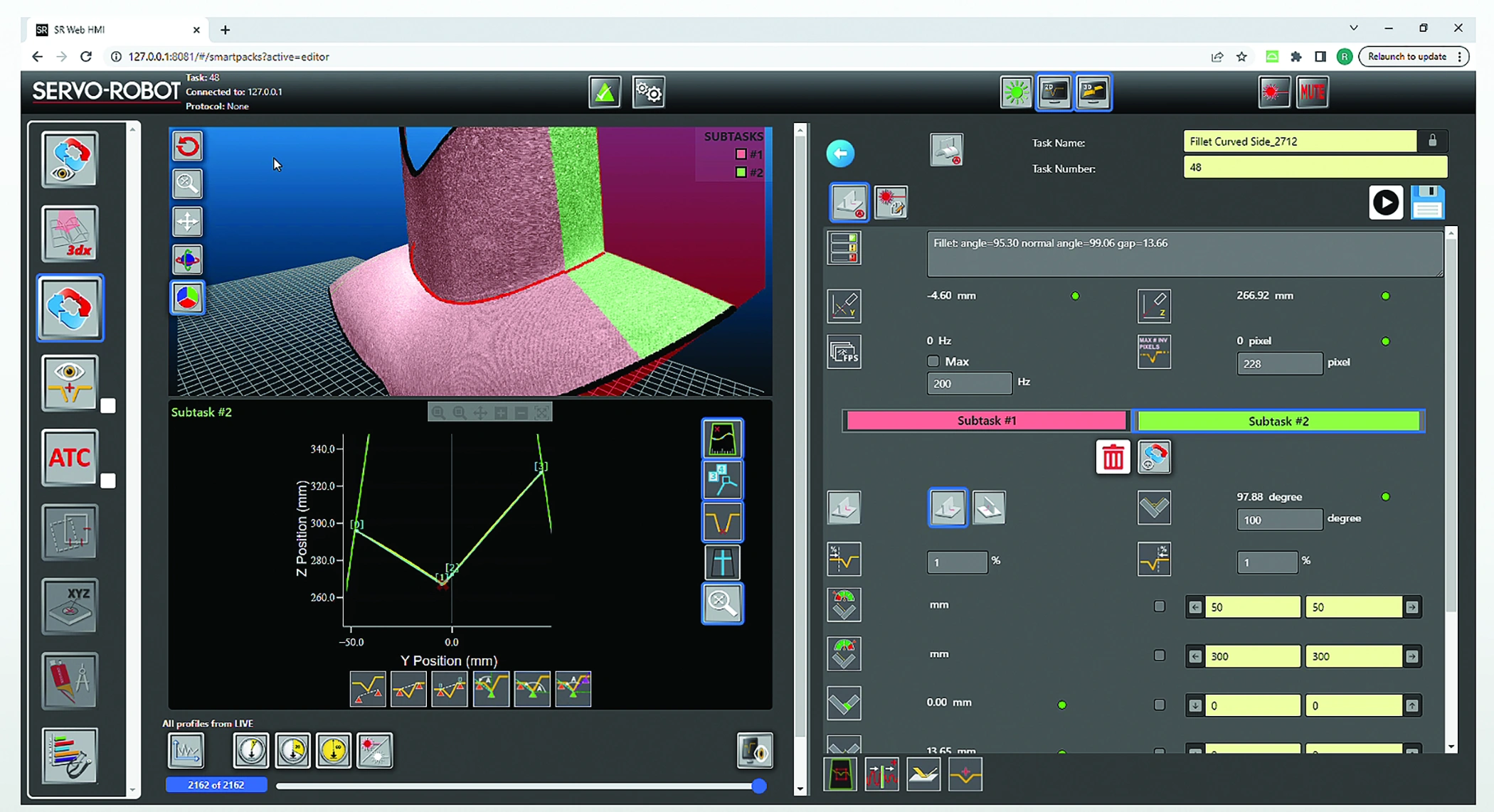
Task: Click the first profile mode icon below plot
Action: pos(368,689)
